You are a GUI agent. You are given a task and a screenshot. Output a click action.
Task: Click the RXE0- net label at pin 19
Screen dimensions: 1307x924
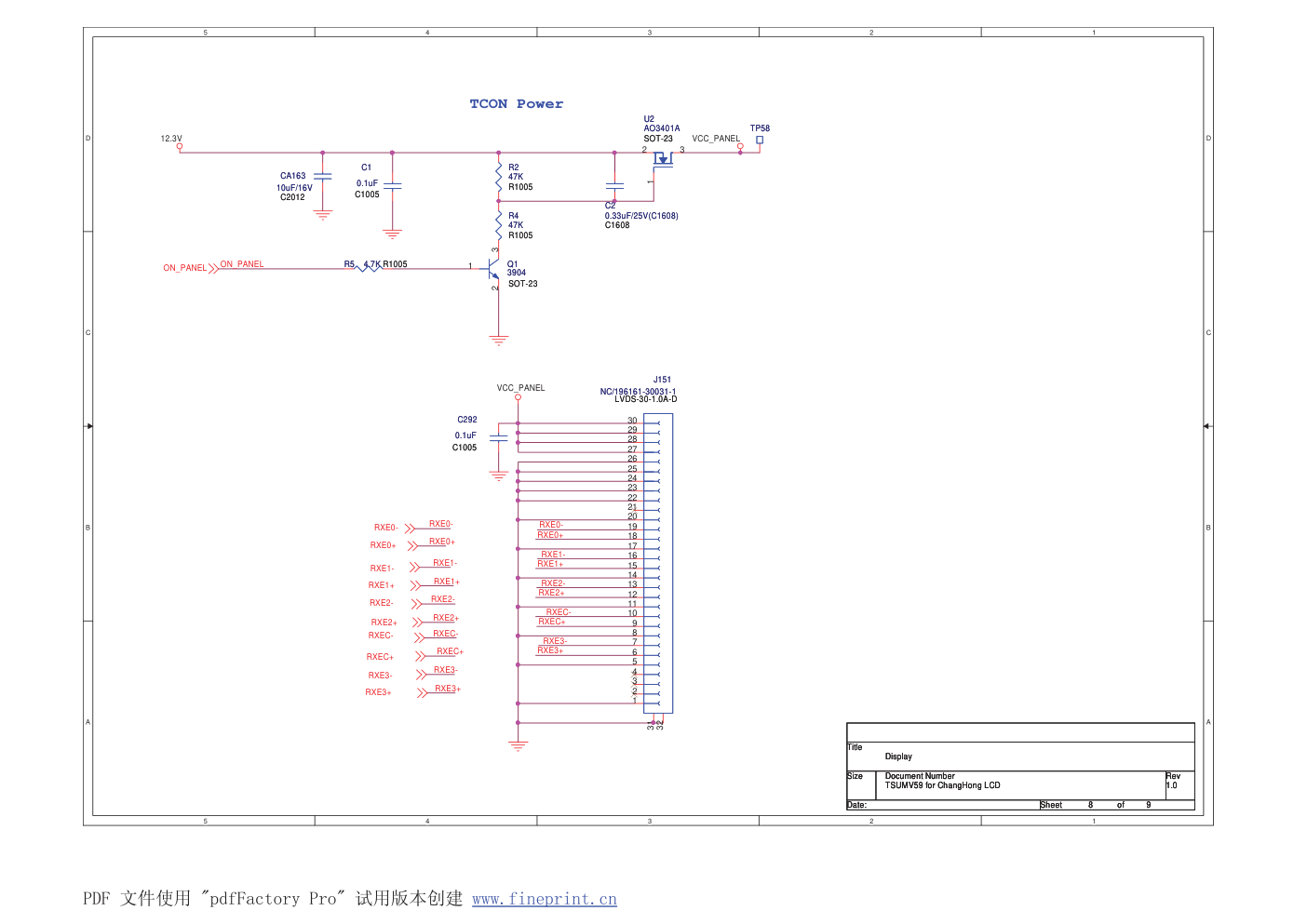[x=551, y=525]
